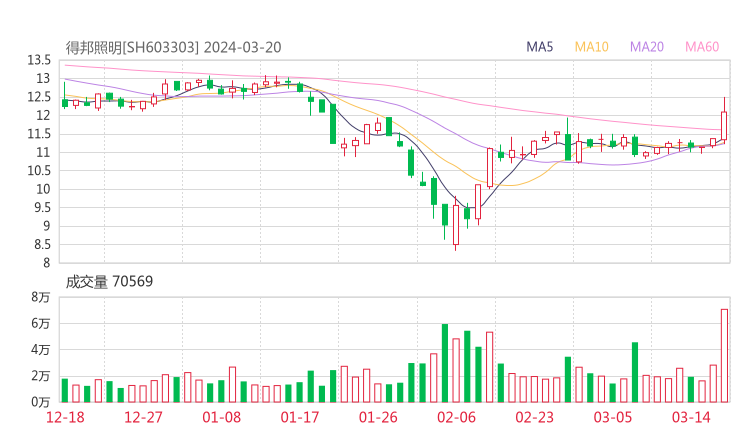Click the 6万 volume axis label

coord(41,323)
